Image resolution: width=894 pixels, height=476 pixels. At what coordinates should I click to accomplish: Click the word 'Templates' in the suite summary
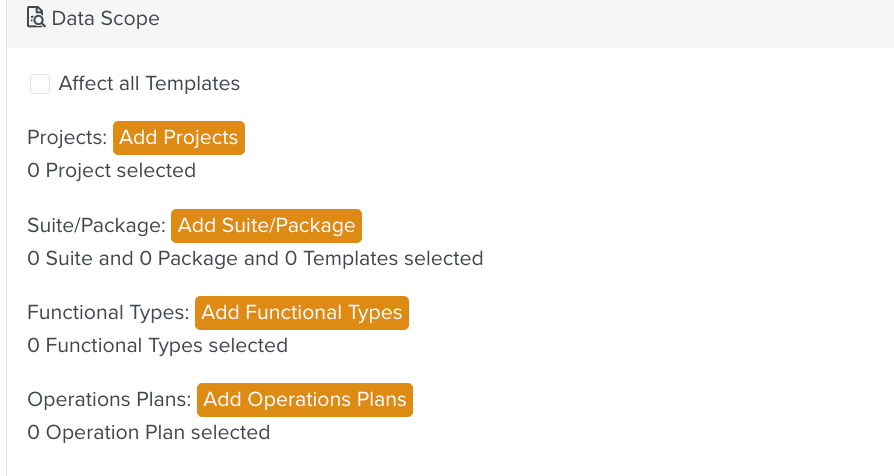click(351, 259)
